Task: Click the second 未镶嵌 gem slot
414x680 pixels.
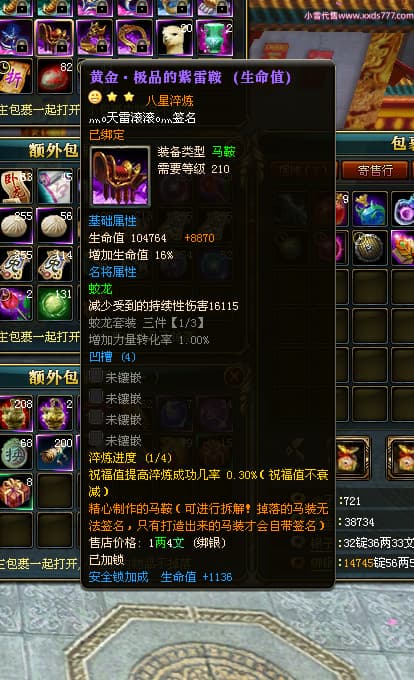Action: coord(116,398)
